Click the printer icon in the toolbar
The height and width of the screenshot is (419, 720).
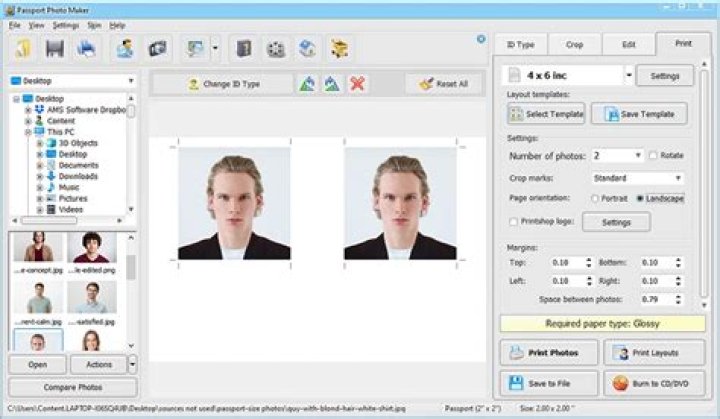87,48
